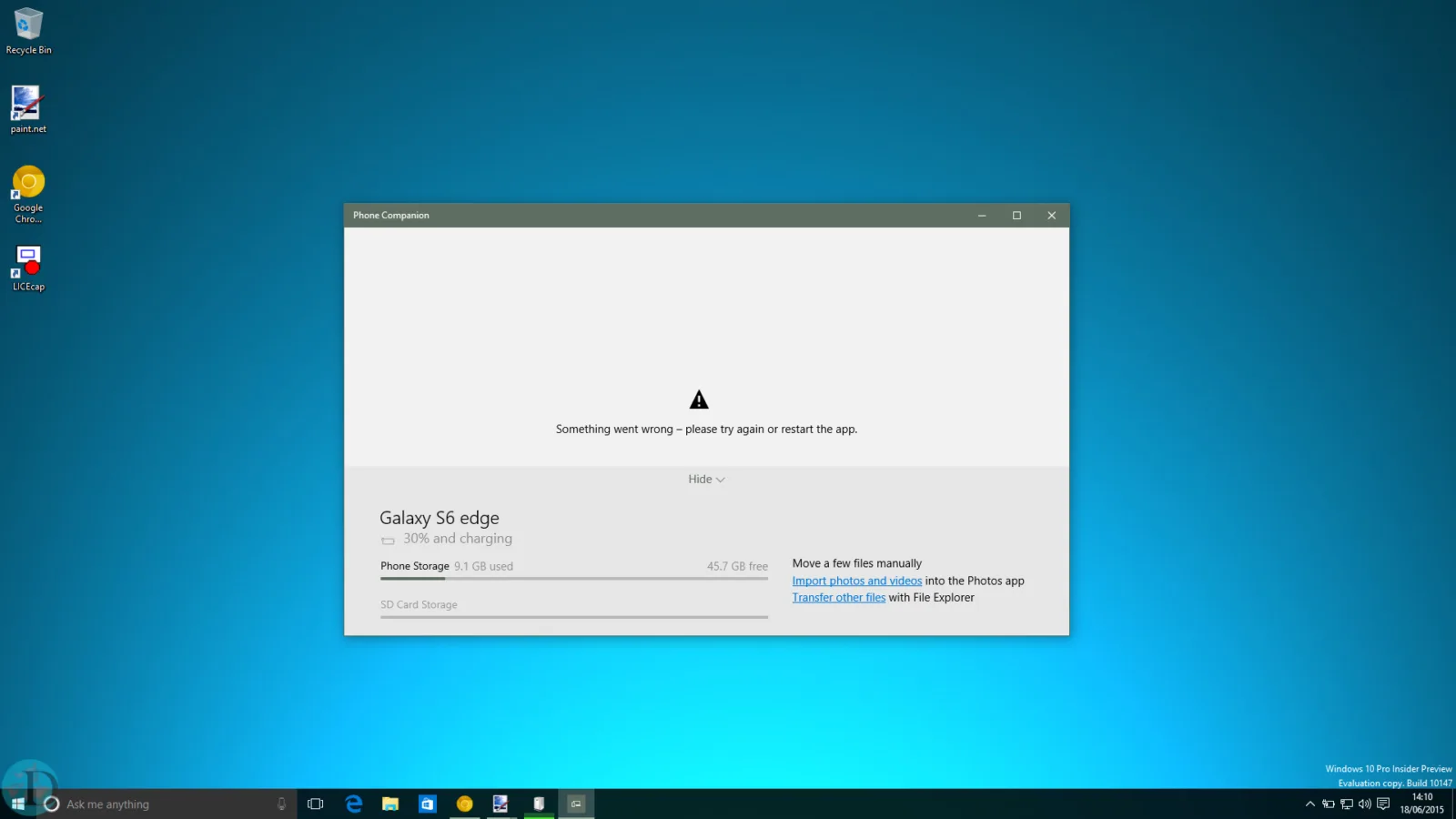Open Task View from the taskbar

(316, 804)
